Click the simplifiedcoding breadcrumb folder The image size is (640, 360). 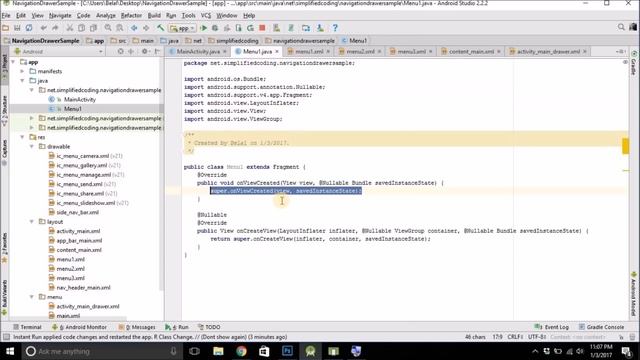[233, 41]
